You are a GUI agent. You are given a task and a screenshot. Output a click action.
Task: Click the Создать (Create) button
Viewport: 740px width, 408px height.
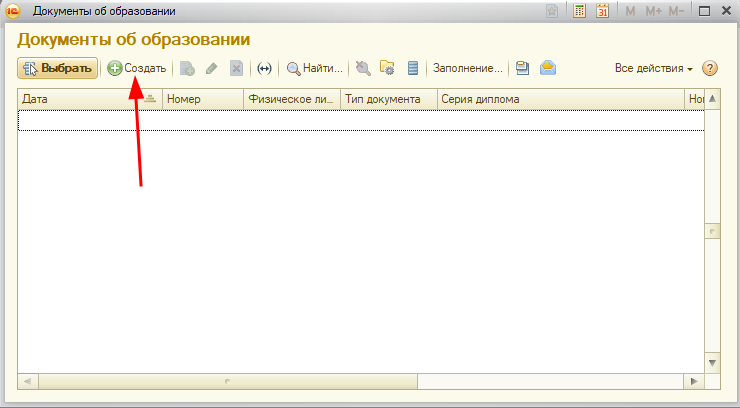tap(137, 68)
